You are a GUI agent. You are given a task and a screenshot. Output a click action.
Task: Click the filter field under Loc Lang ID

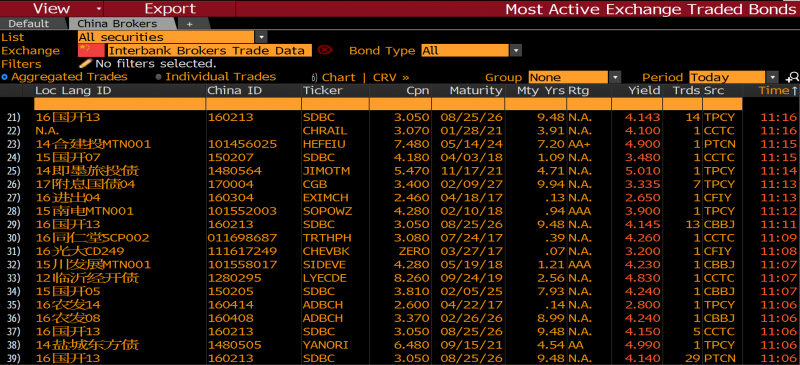pyautogui.click(x=119, y=104)
